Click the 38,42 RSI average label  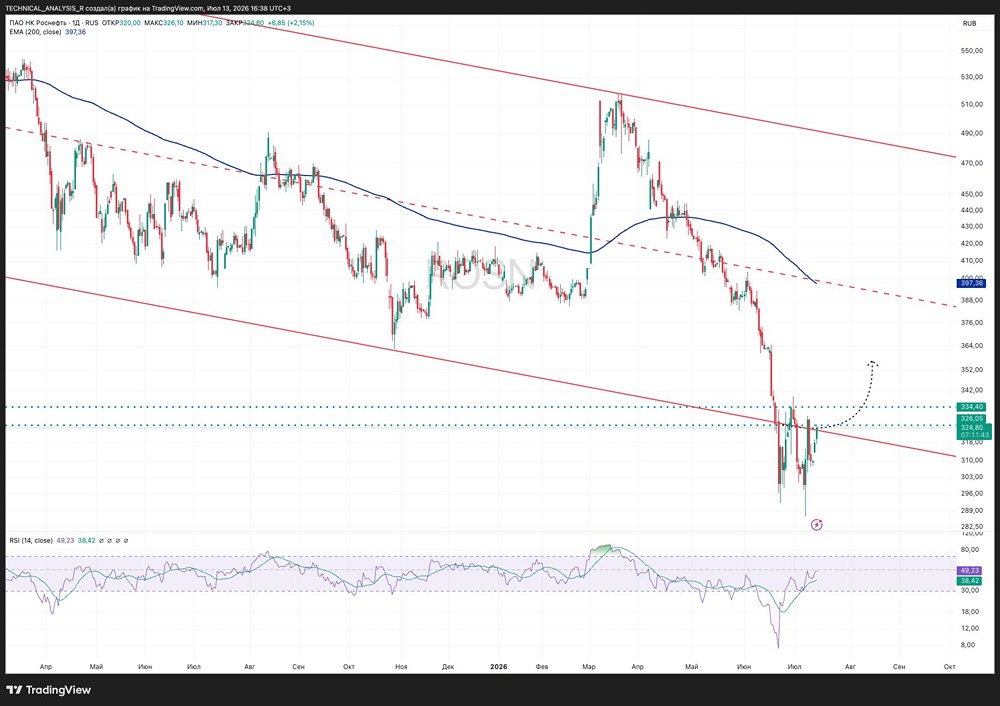tap(970, 581)
